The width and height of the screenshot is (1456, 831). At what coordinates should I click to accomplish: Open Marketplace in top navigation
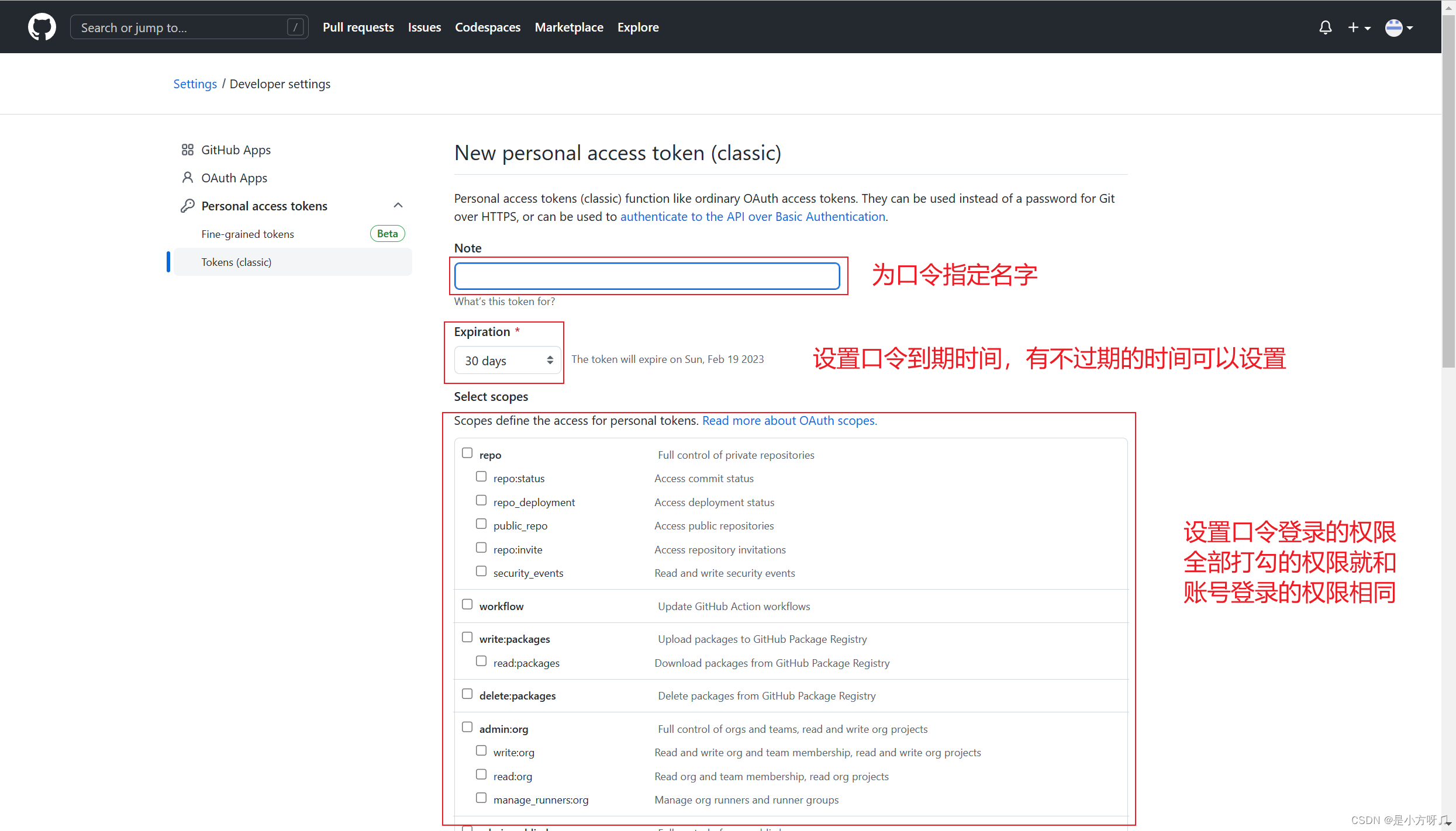pos(569,27)
